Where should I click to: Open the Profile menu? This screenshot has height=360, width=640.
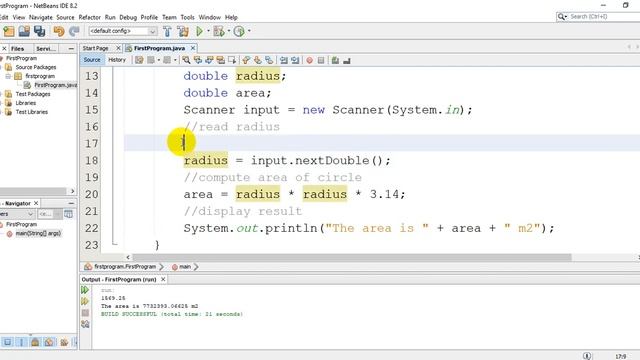pyautogui.click(x=149, y=17)
